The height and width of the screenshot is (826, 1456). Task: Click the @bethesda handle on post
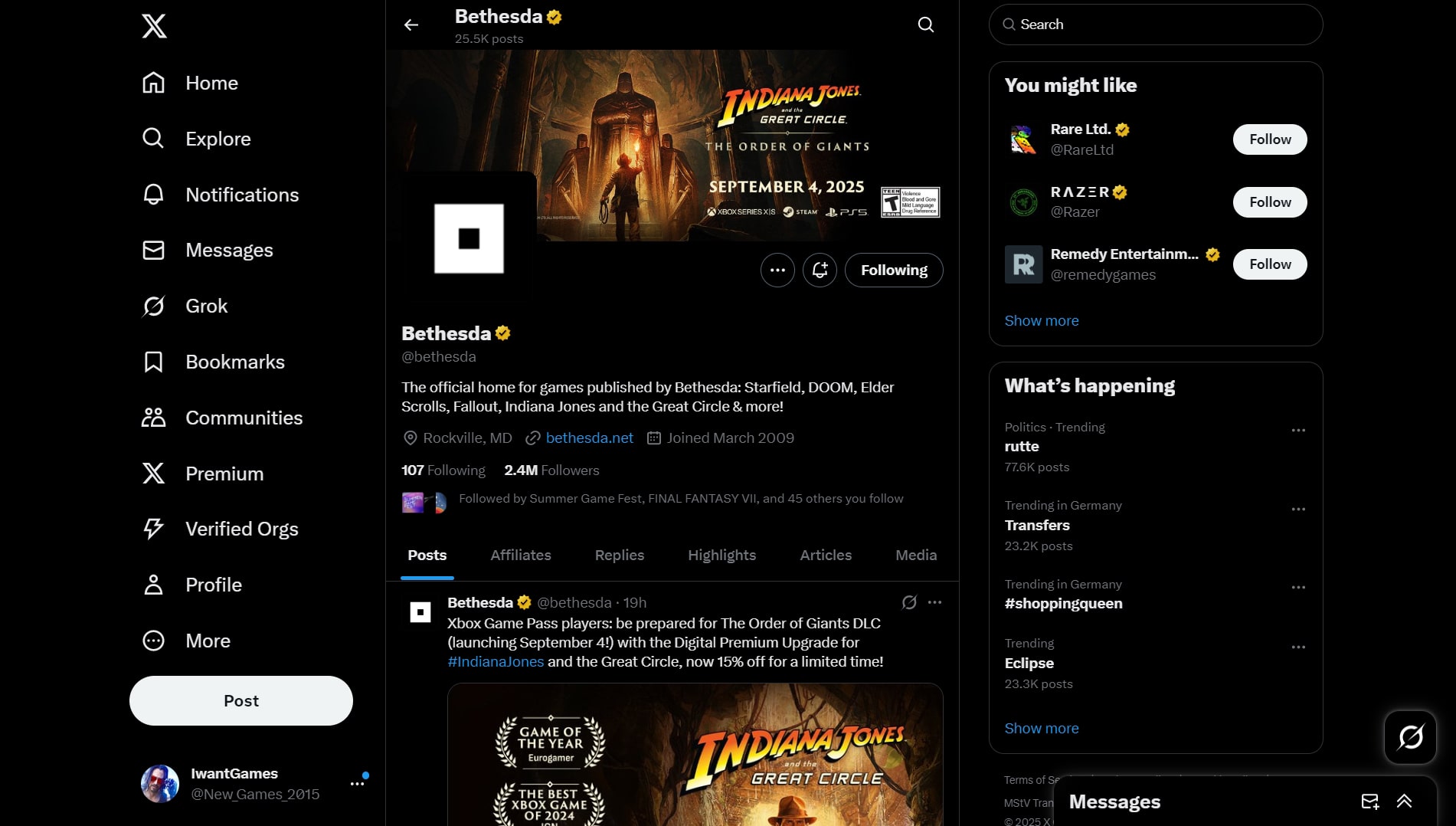pos(574,602)
